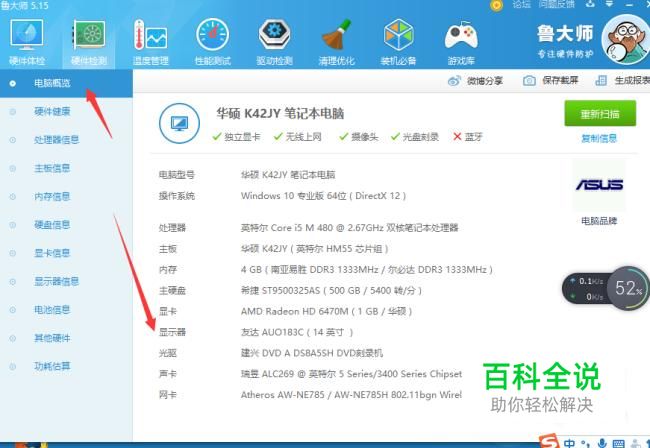Click the 52% memory usage ball
The height and width of the screenshot is (448, 650).
[x=629, y=288]
